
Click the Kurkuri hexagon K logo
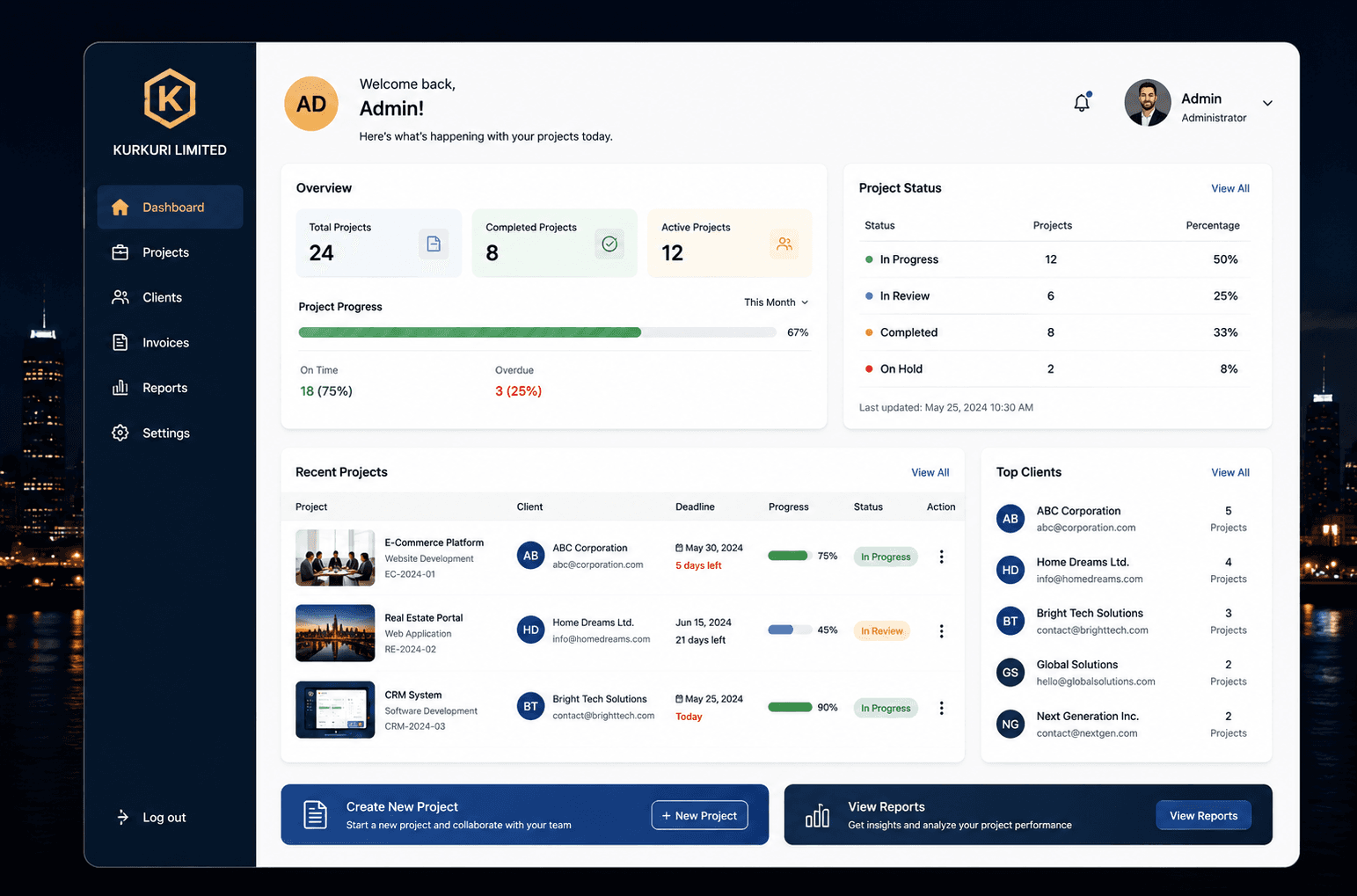(x=170, y=98)
